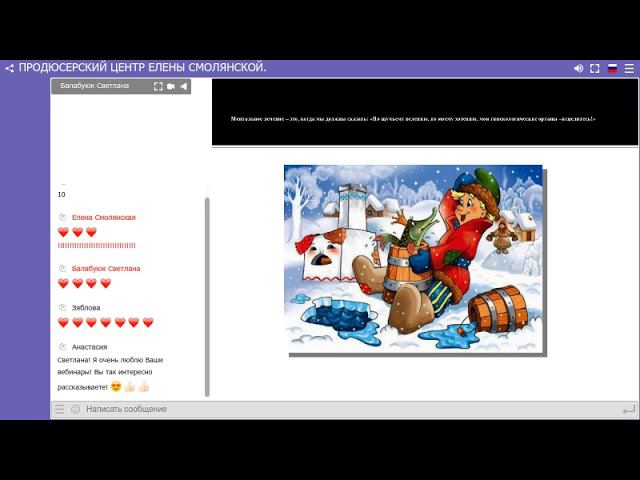Open the Russian flag language selector
This screenshot has width=640, height=480.
coord(612,69)
